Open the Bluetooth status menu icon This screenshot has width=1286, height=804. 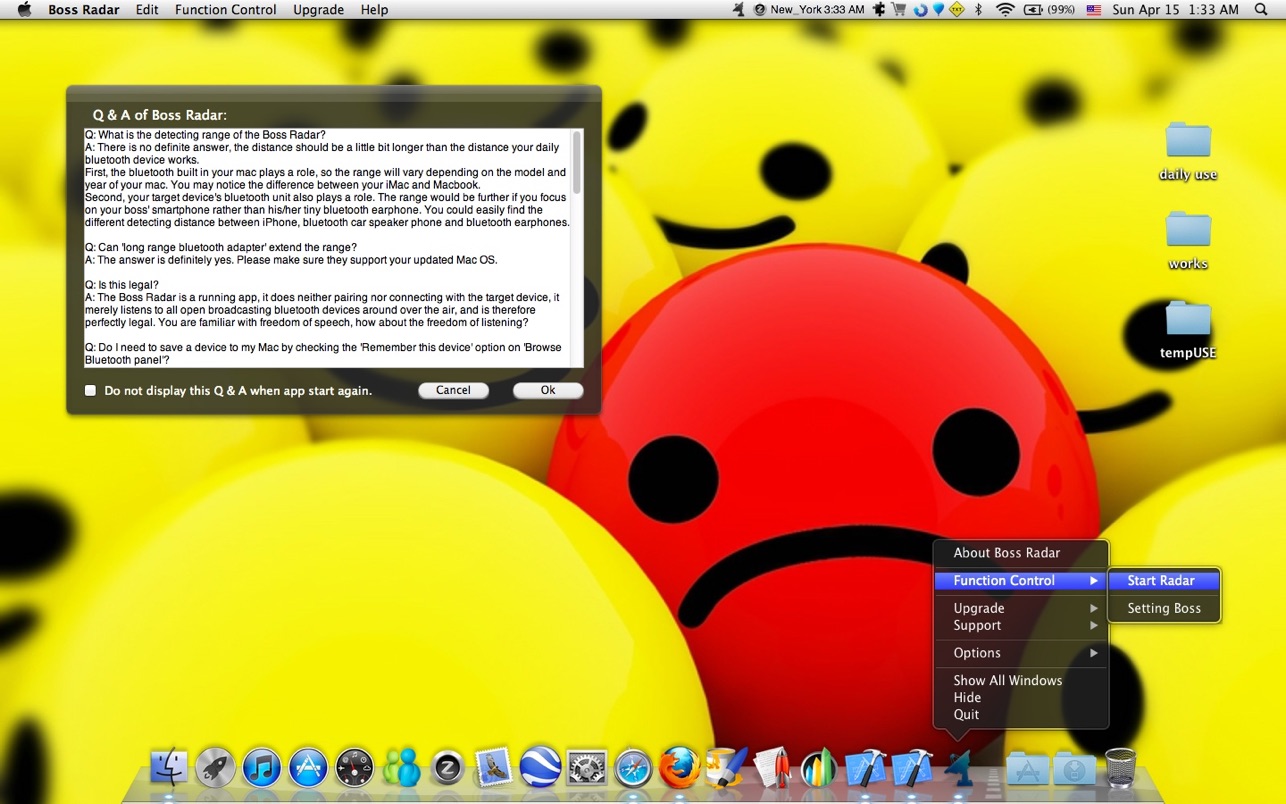coord(979,9)
